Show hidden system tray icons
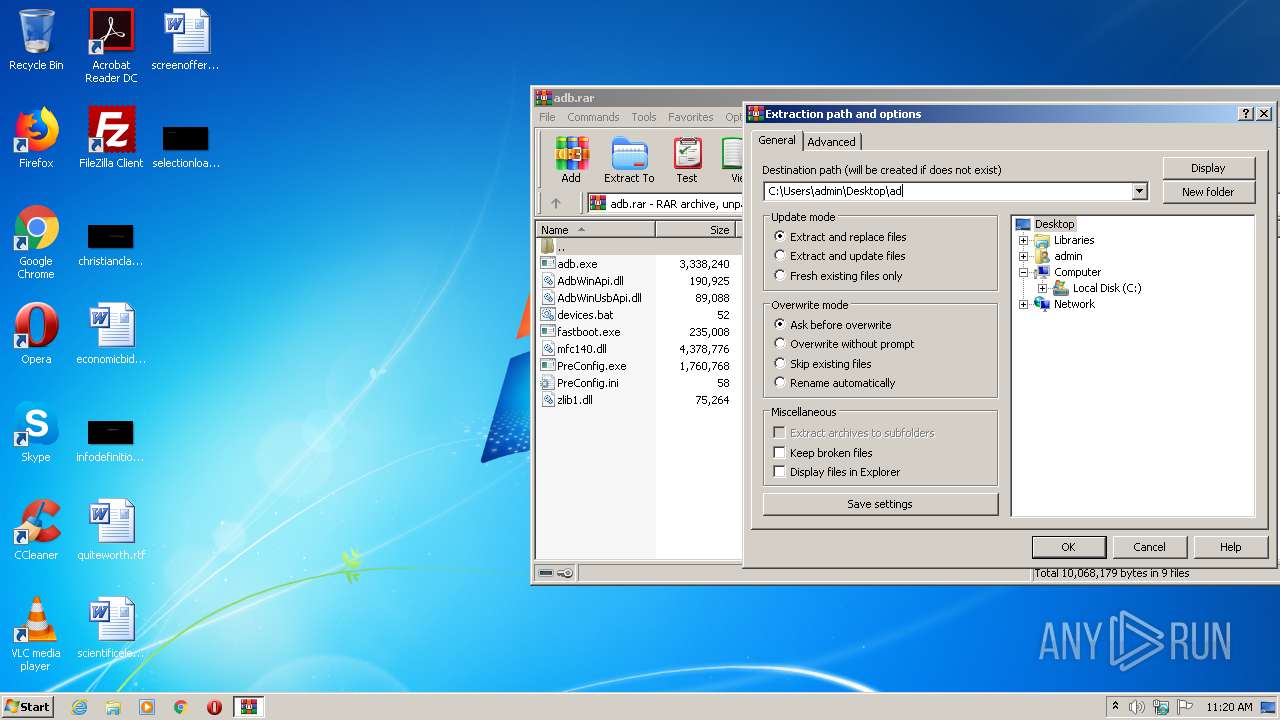The width and height of the screenshot is (1280, 720). click(x=1115, y=707)
